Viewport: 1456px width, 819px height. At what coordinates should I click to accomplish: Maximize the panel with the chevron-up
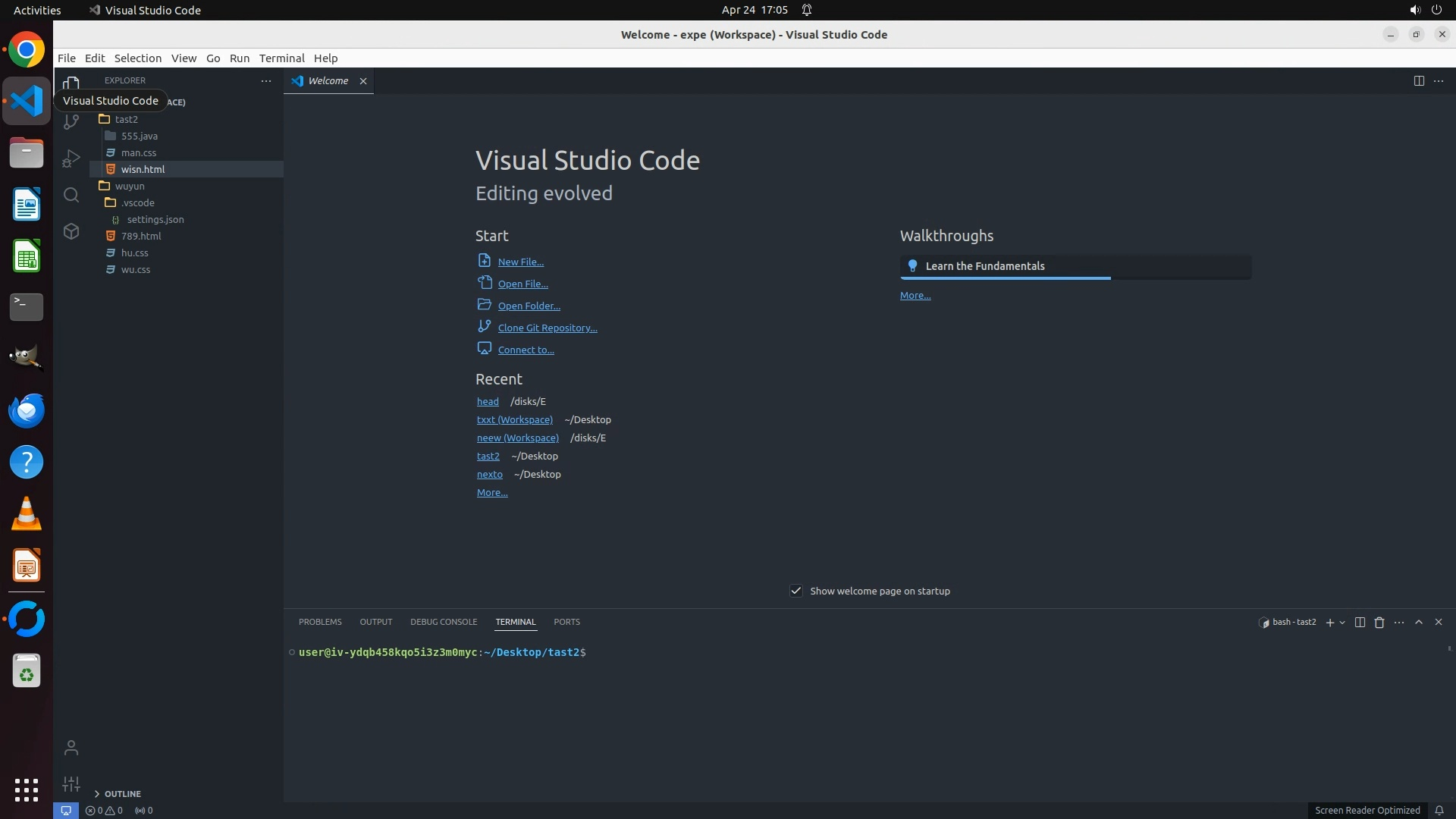coord(1419,622)
